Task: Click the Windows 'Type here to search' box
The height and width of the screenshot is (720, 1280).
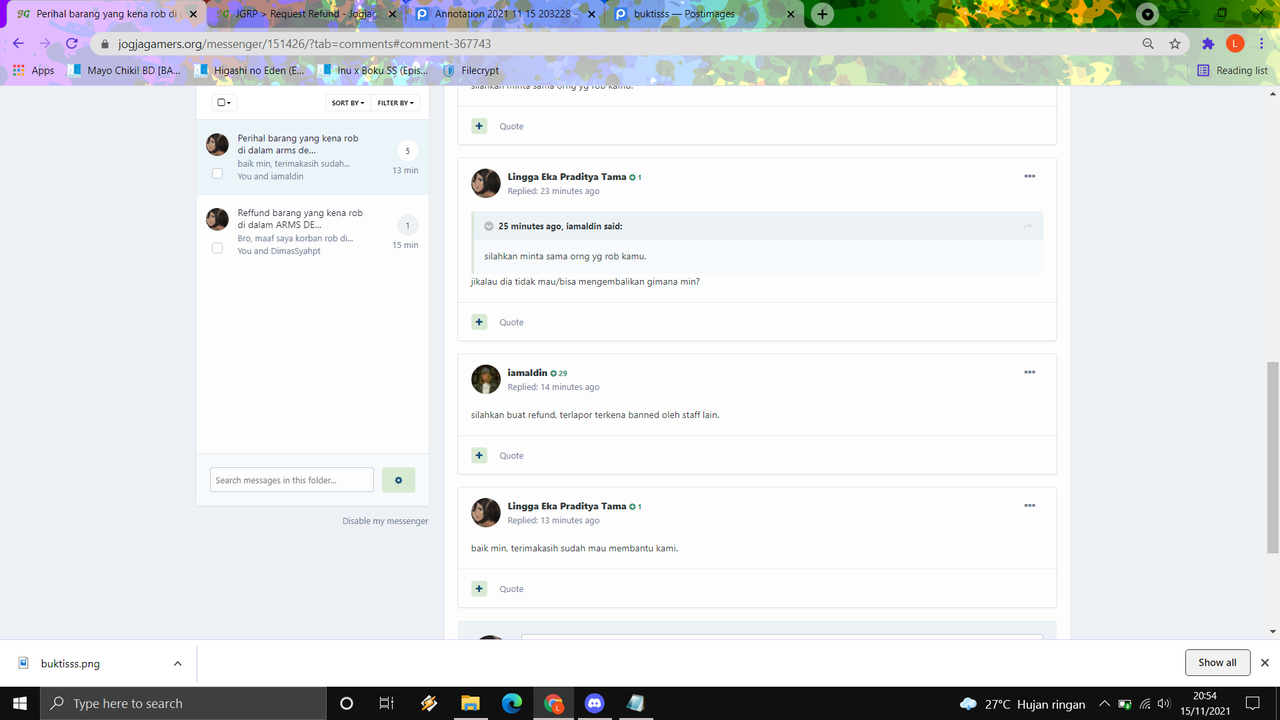Action: (x=183, y=704)
